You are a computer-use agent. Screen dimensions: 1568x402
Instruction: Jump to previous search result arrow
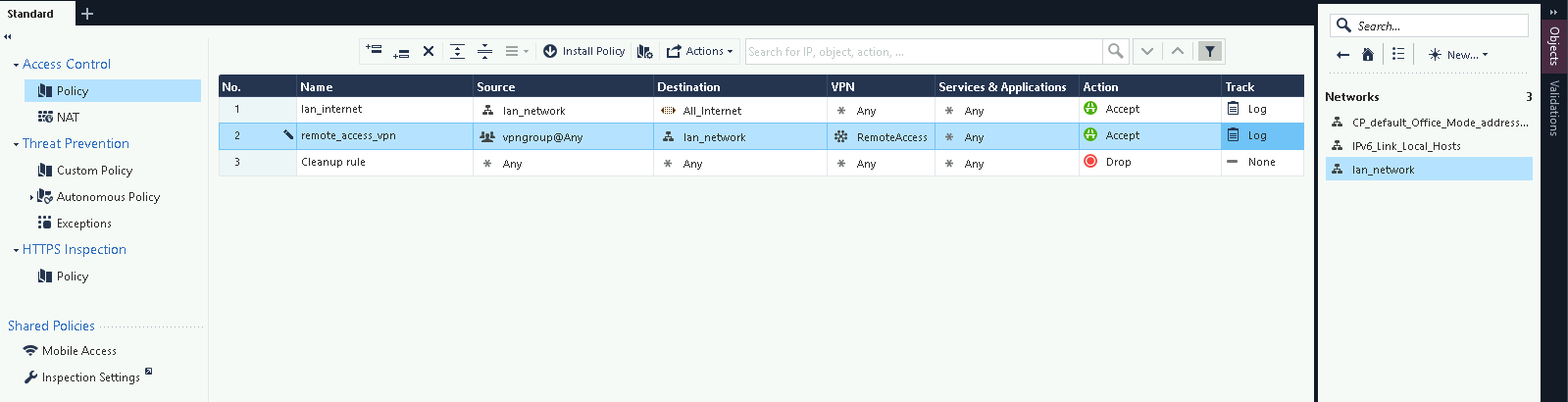coord(1178,51)
